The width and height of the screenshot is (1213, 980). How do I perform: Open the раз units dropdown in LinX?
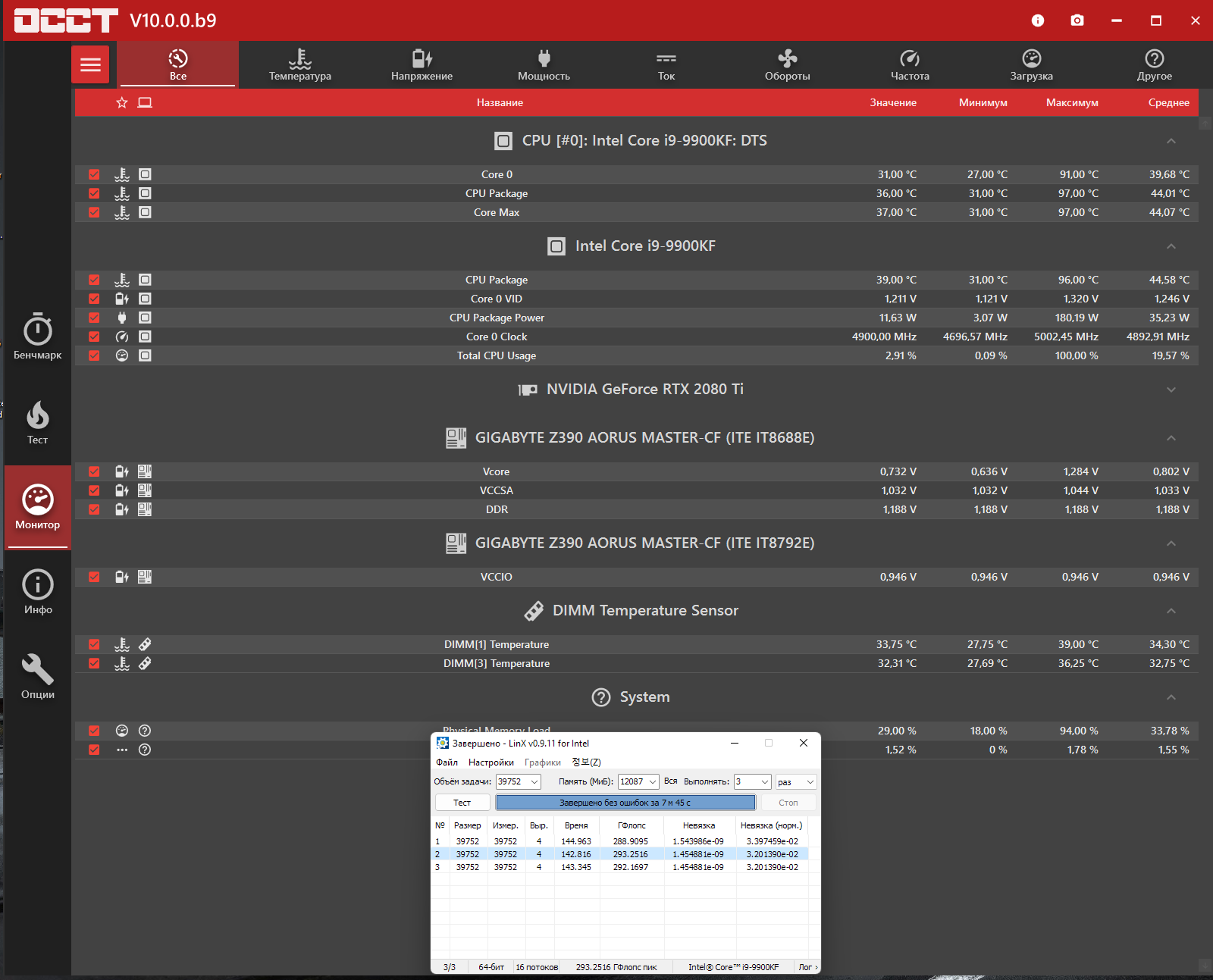pyautogui.click(x=796, y=781)
